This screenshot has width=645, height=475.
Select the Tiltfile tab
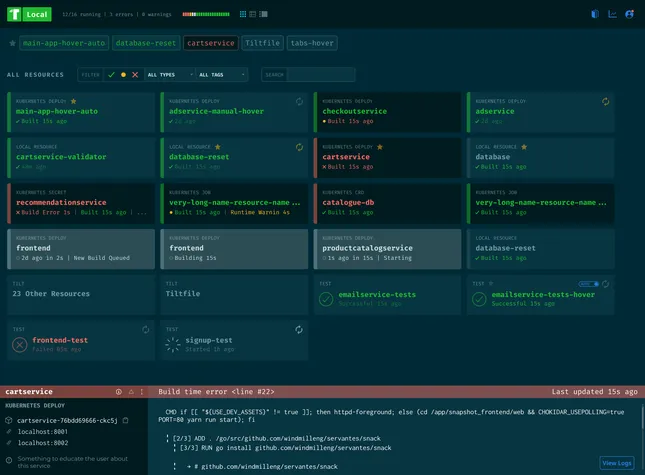(262, 43)
